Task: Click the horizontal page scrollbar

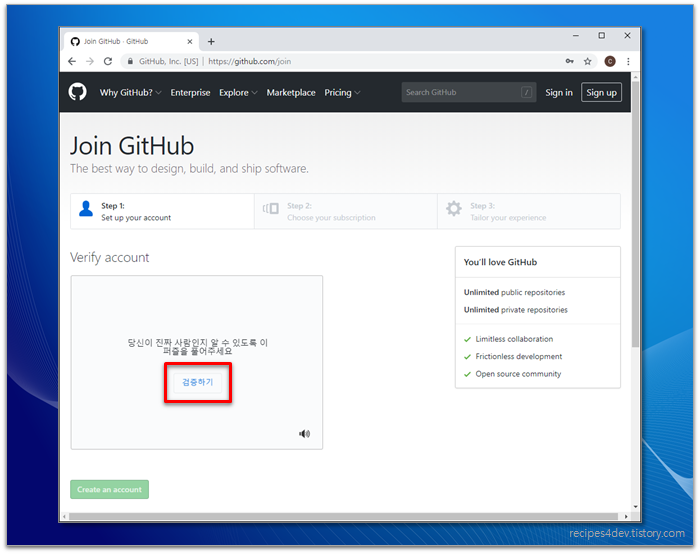Action: tap(343, 517)
